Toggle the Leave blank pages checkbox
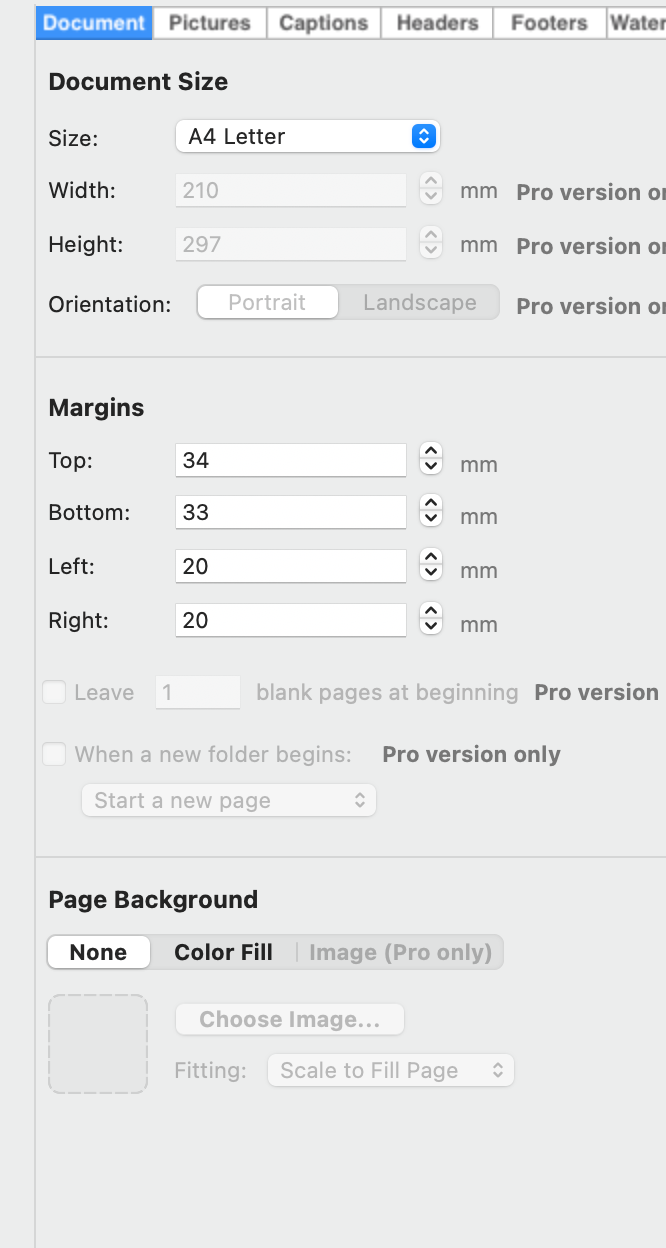The image size is (666, 1248). 54,692
